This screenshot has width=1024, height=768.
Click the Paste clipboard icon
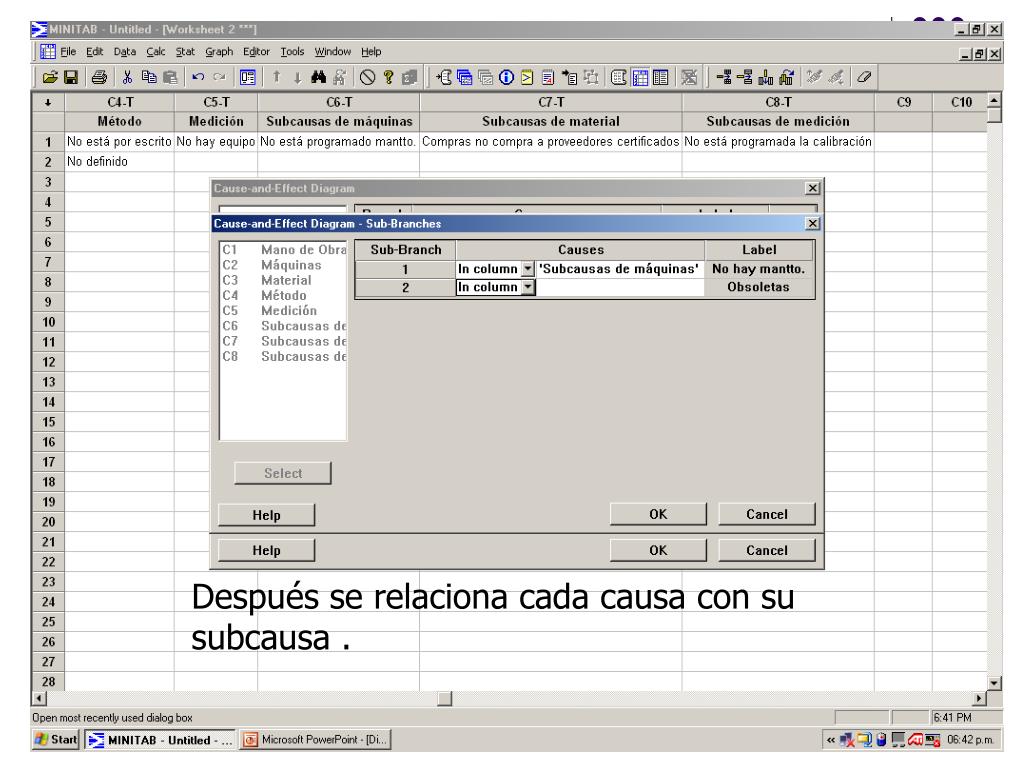click(x=170, y=78)
